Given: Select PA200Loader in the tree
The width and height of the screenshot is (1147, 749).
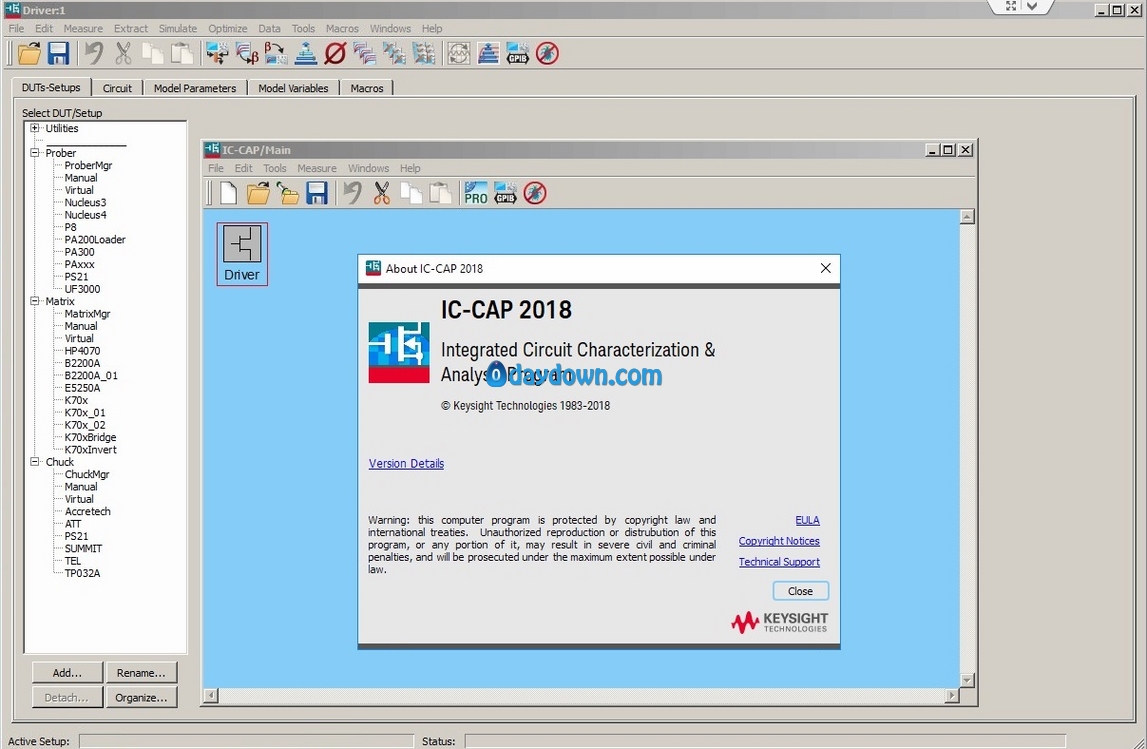Looking at the screenshot, I should 94,240.
